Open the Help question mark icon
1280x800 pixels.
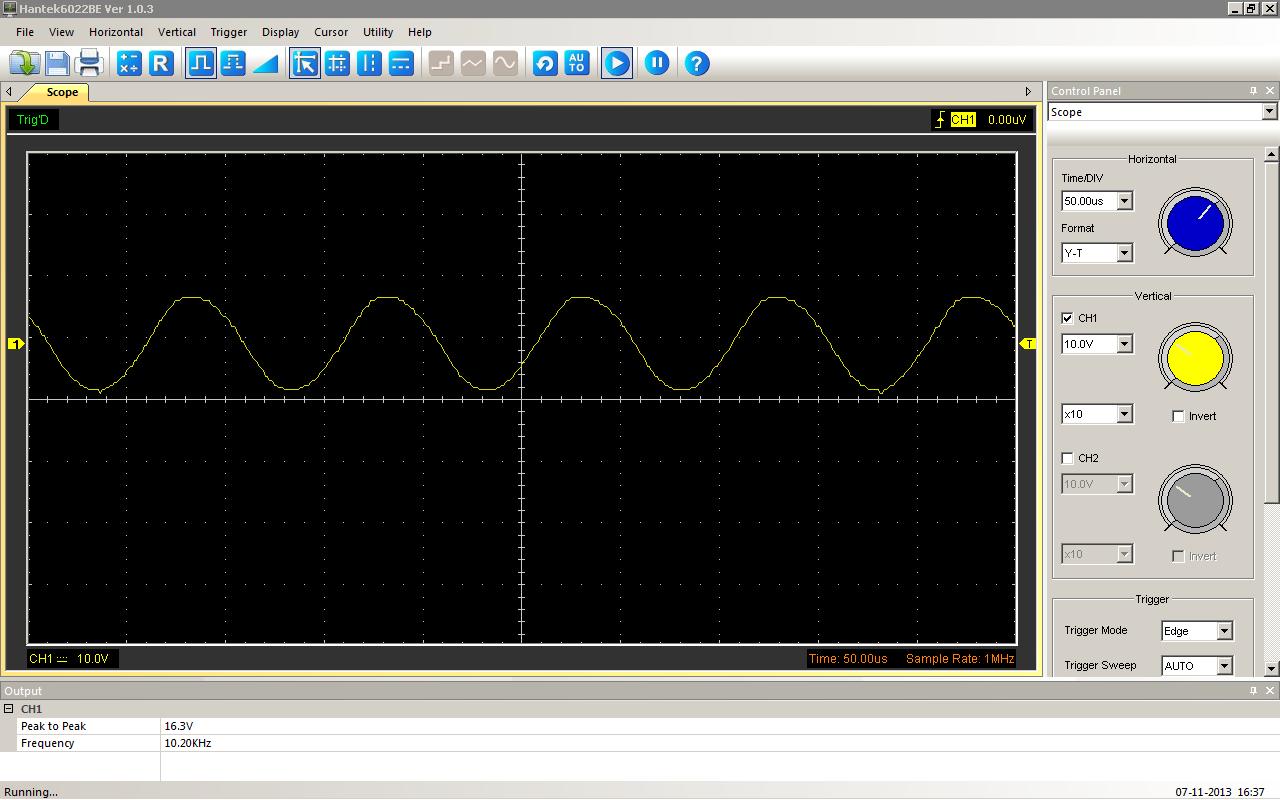coord(697,64)
